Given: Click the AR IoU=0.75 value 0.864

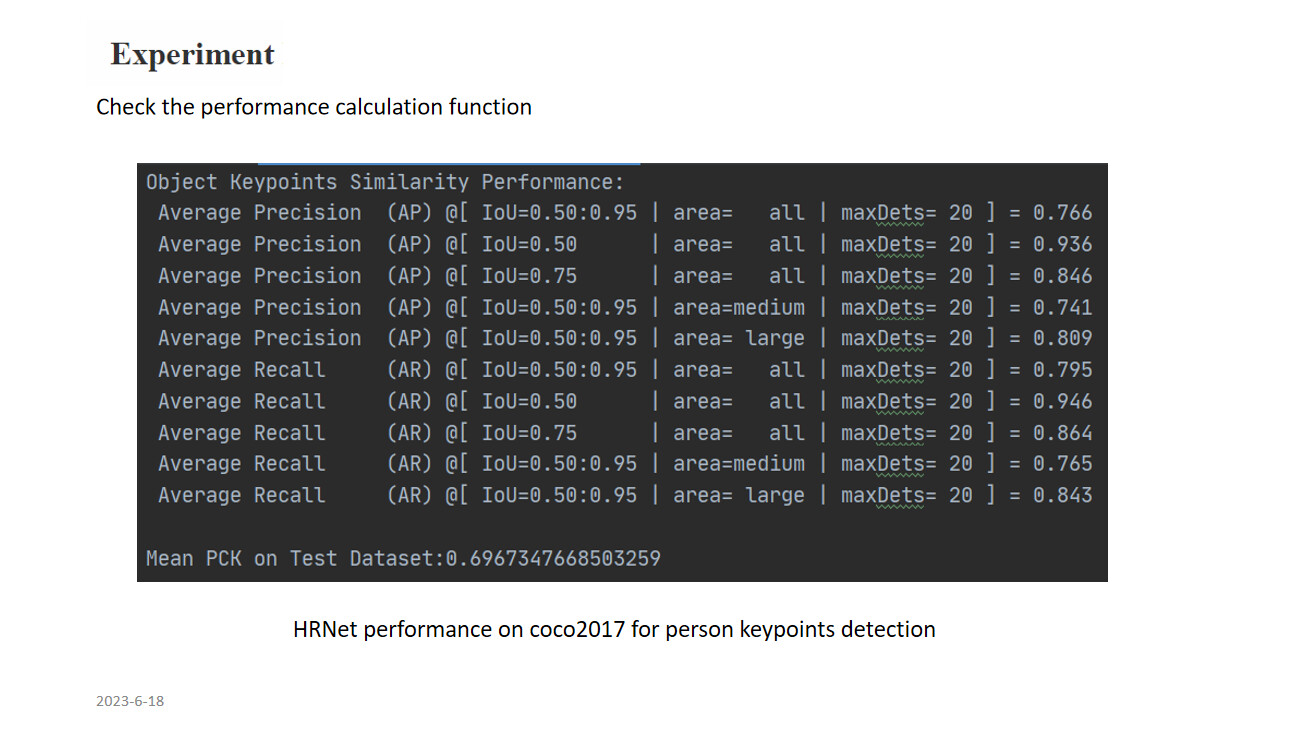Looking at the screenshot, I should coord(1063,433).
